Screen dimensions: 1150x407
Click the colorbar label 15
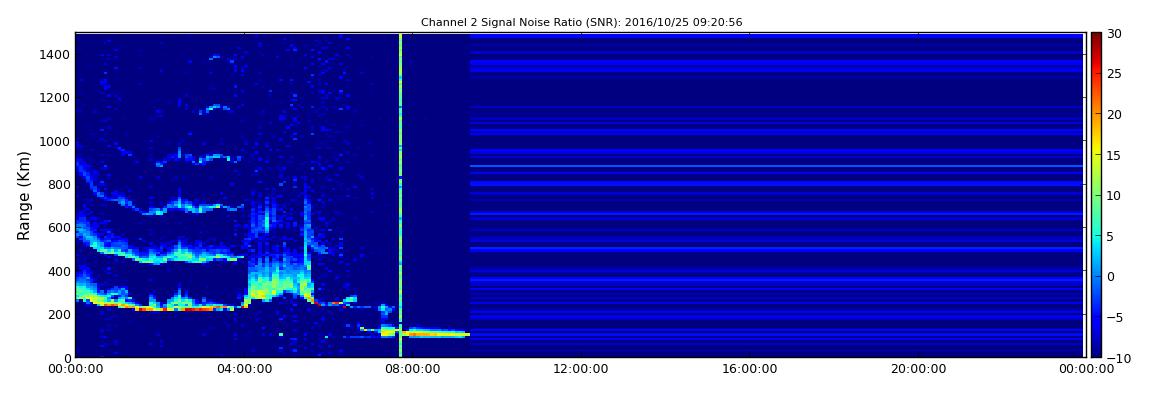pos(1115,155)
